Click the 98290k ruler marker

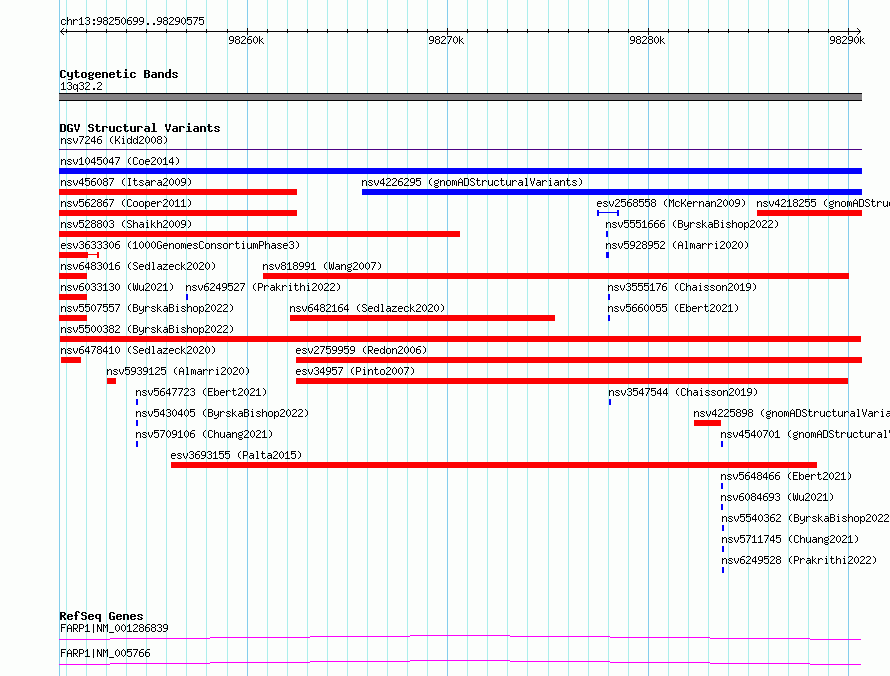[x=847, y=40]
